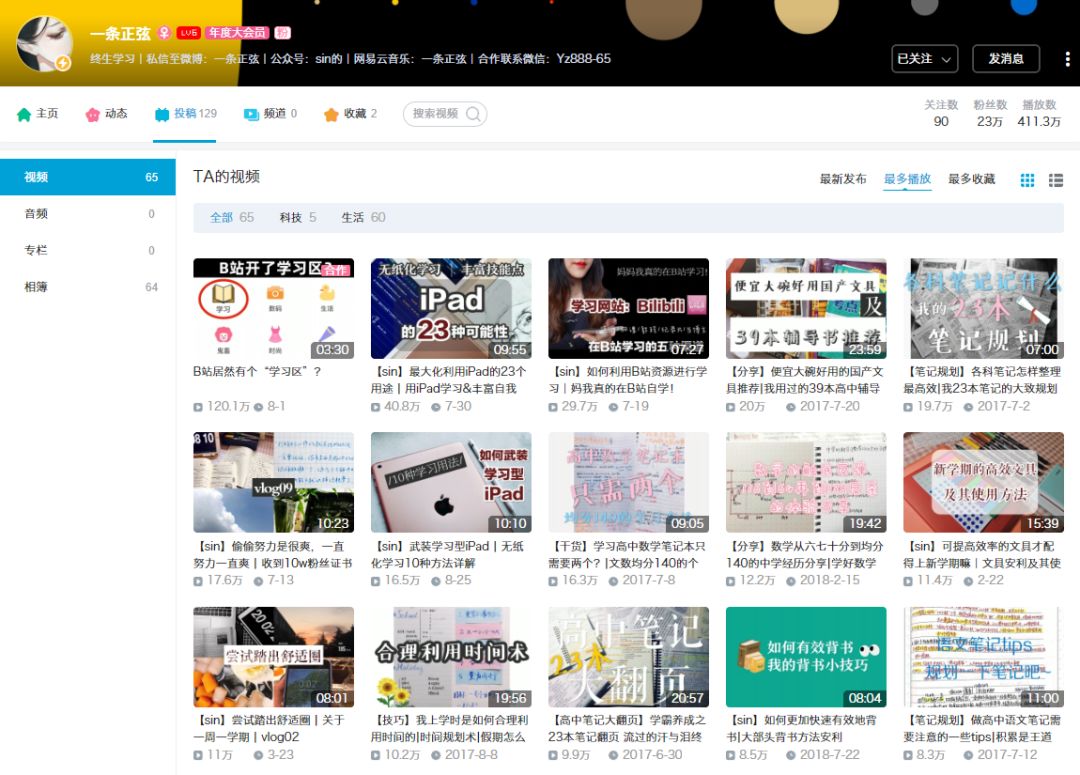Click the 发消息 send message button
Screen dimensions: 1080x775
[x=1006, y=59]
